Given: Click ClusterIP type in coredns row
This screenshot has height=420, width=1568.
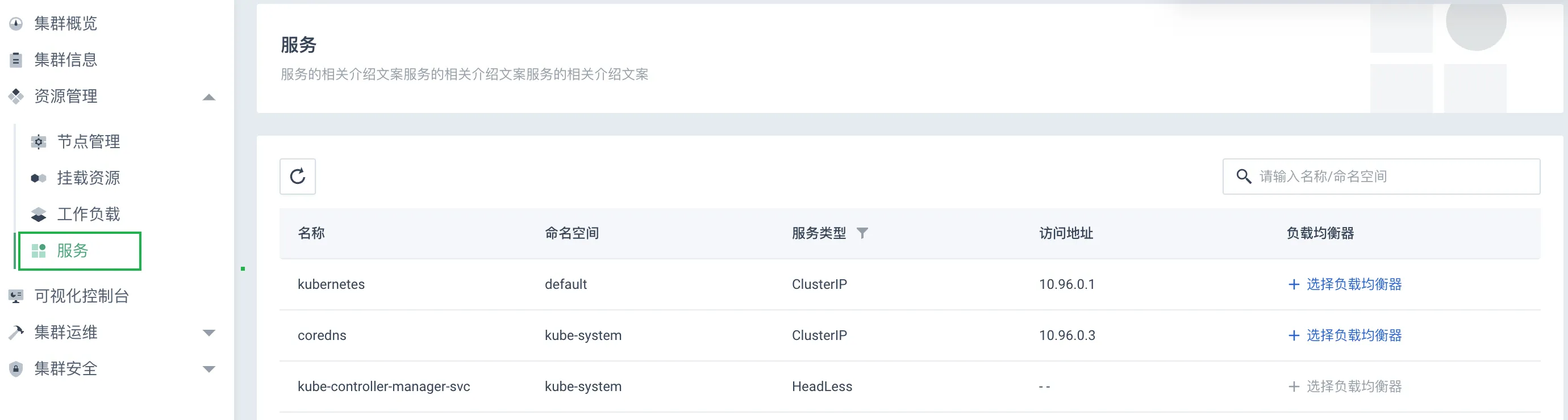Looking at the screenshot, I should point(819,335).
